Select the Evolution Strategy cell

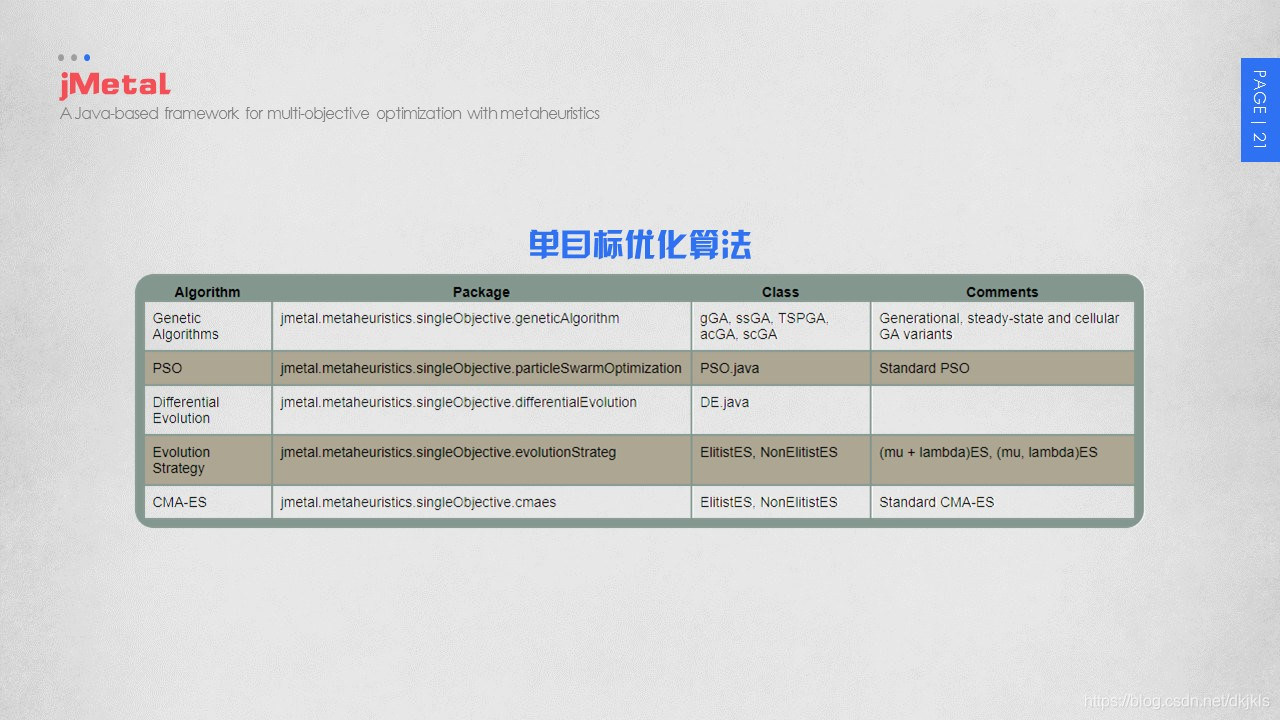[x=208, y=460]
